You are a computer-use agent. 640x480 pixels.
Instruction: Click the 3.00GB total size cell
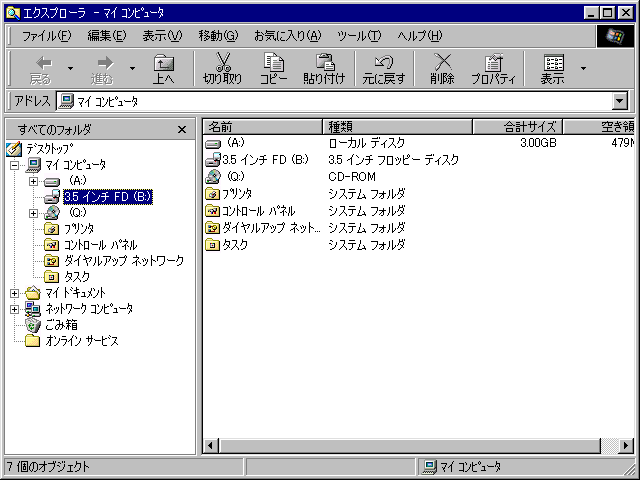point(538,143)
